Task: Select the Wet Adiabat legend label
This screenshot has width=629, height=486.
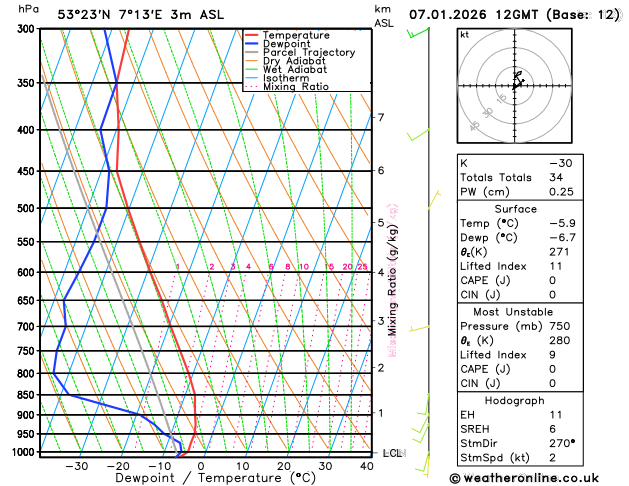Action: pyautogui.click(x=295, y=69)
